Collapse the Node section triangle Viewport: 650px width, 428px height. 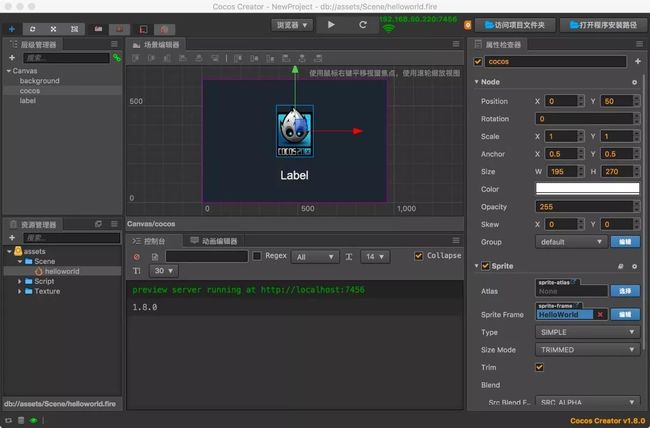(x=476, y=82)
